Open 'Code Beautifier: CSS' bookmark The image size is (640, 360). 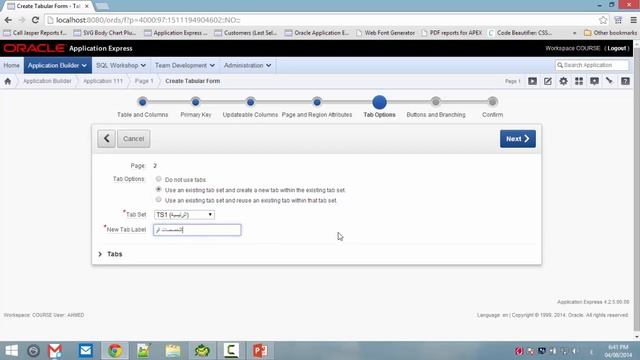coord(520,33)
